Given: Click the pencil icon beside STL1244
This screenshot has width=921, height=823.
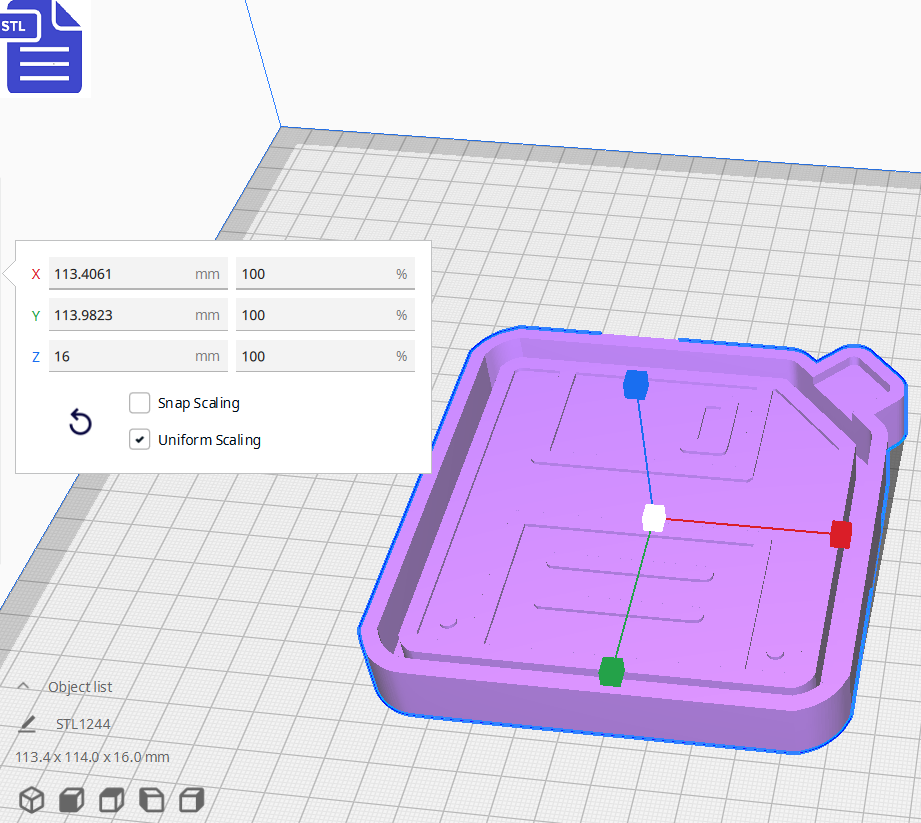Looking at the screenshot, I should (x=26, y=723).
